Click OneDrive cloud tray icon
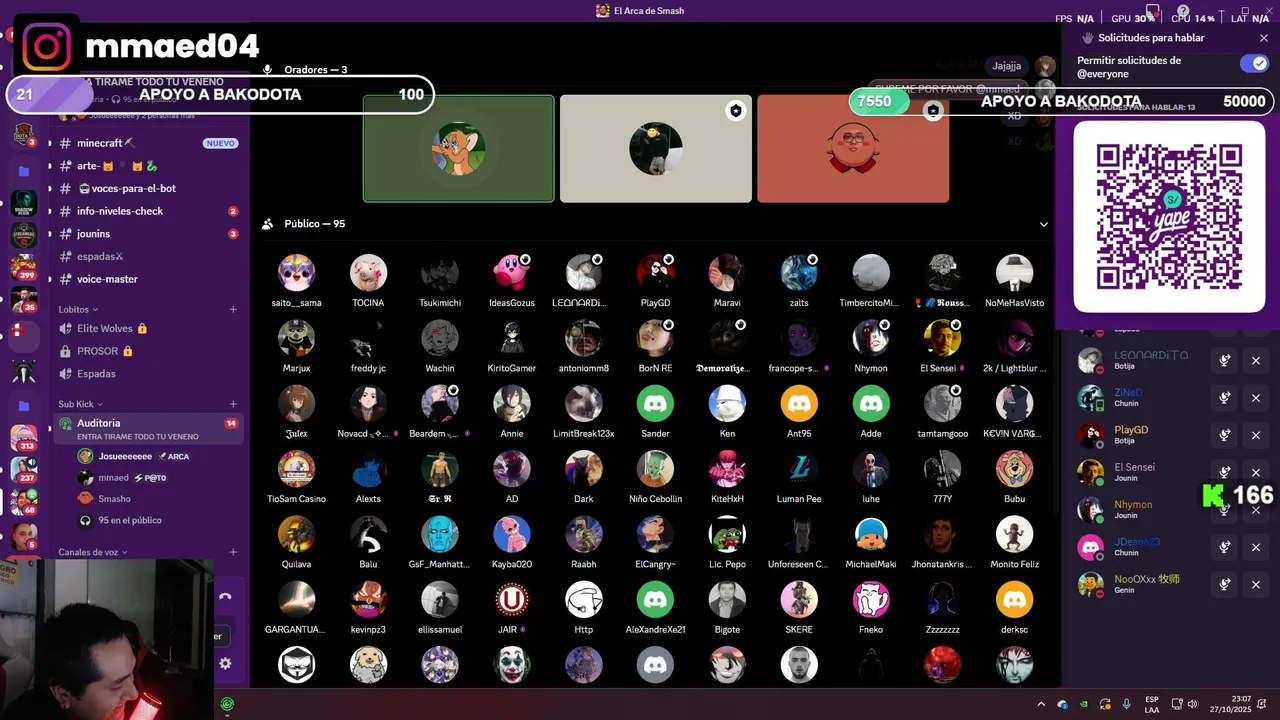Image resolution: width=1280 pixels, height=720 pixels. click(1062, 704)
